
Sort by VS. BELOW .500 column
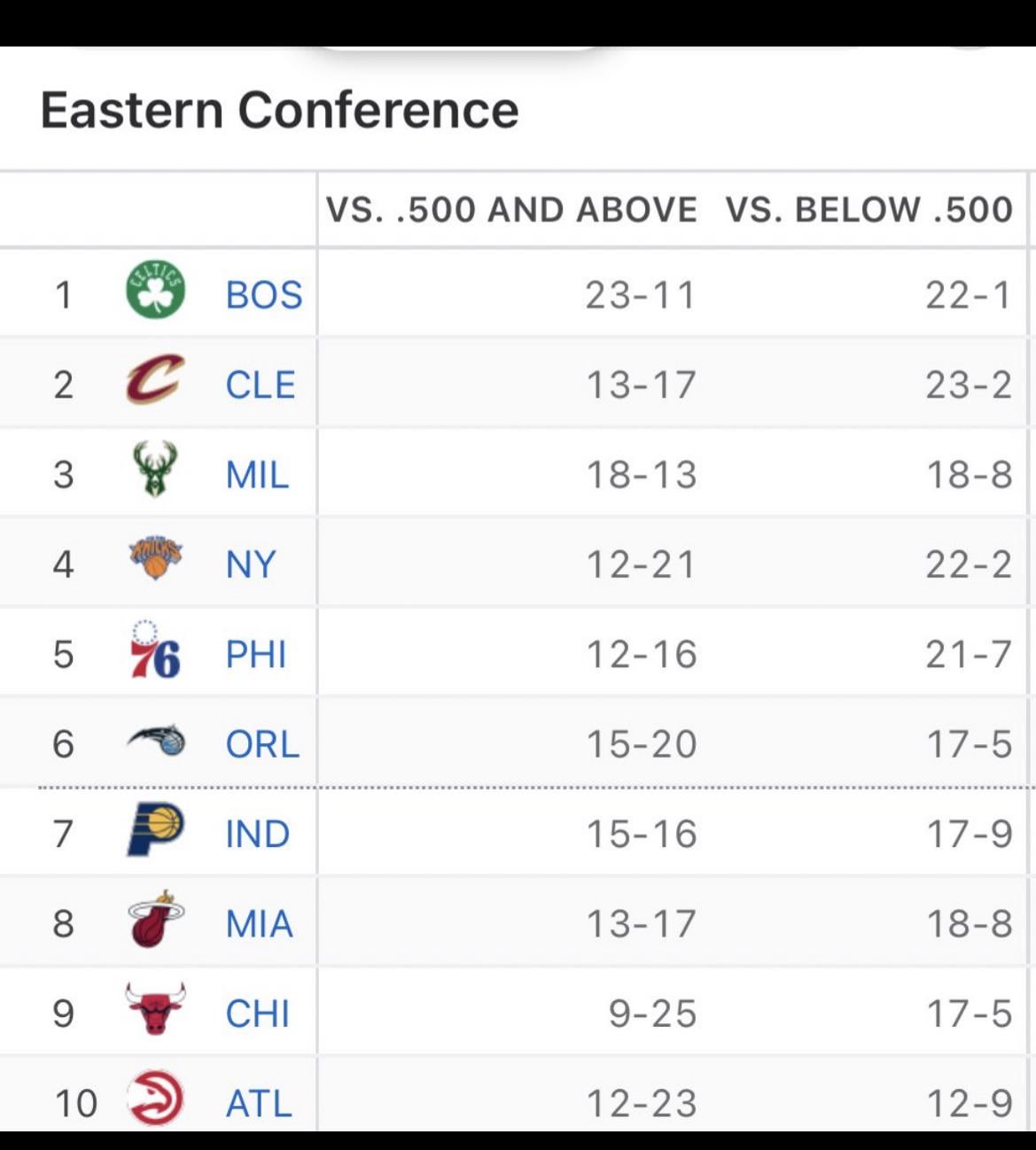pyautogui.click(x=869, y=210)
